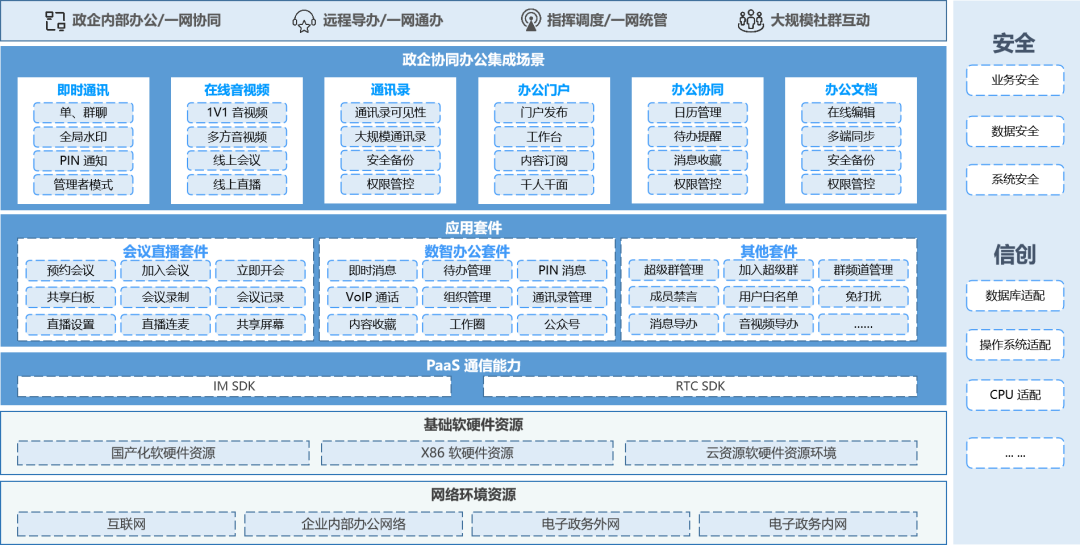1080x545 pixels.
Task: Click the RTC SDK bar
Action: pyautogui.click(x=699, y=386)
